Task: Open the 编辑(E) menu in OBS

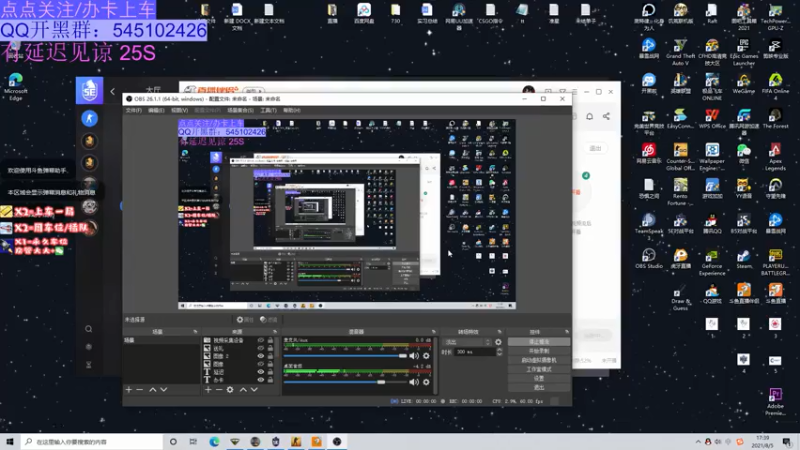Action: [156, 110]
